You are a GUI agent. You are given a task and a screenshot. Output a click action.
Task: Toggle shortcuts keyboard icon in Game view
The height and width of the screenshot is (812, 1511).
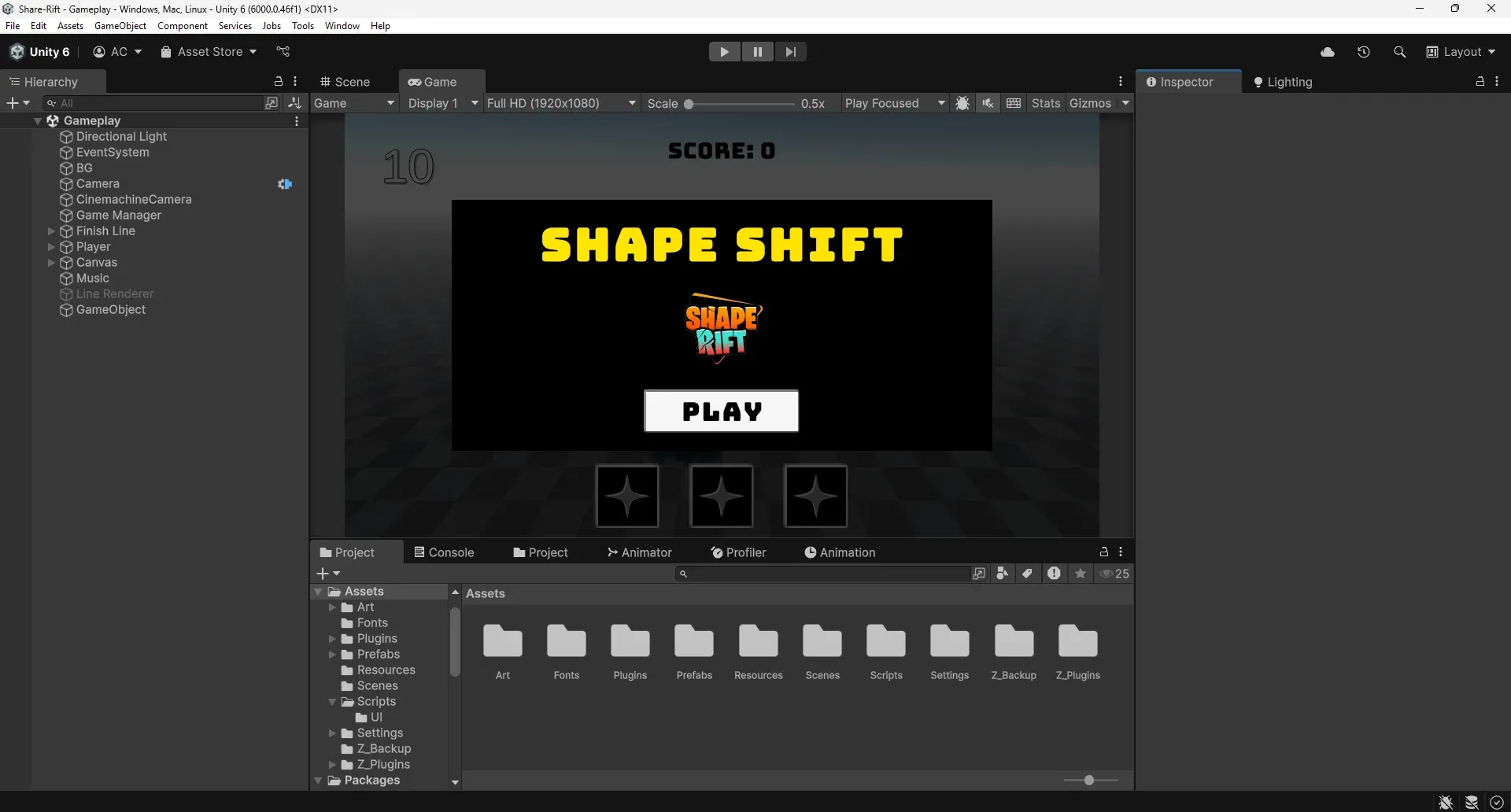(1014, 103)
